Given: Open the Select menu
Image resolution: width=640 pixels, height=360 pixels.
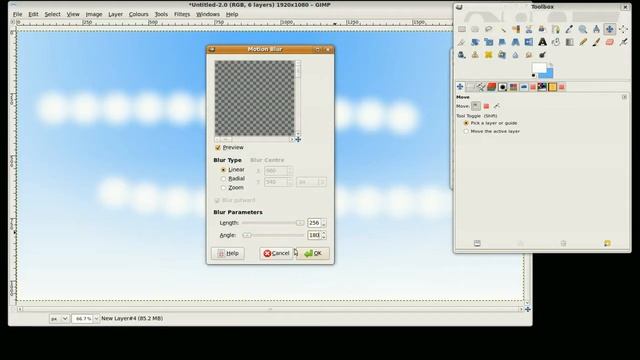Looking at the screenshot, I should coord(52,14).
